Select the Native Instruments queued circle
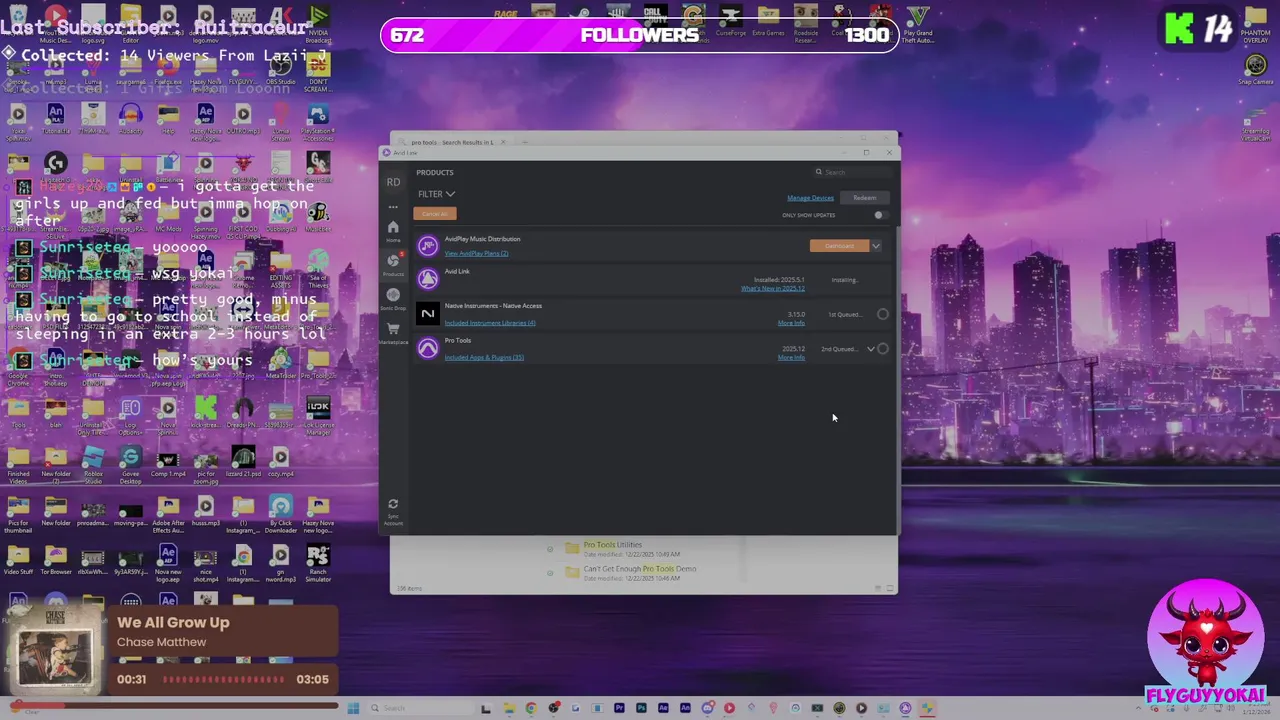The width and height of the screenshot is (1280, 720). [x=883, y=314]
